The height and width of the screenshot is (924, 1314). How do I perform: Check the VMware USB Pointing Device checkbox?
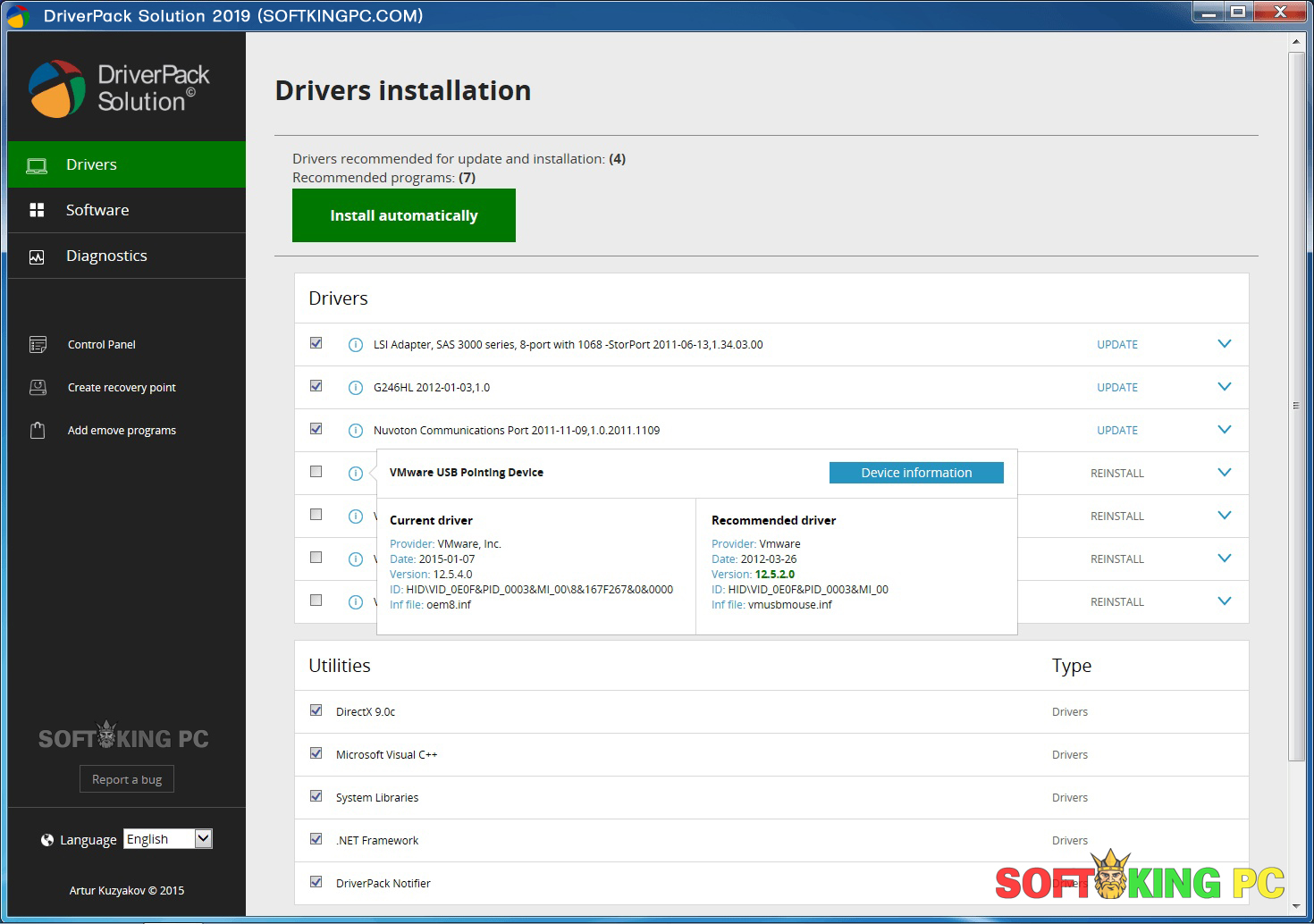(316, 472)
